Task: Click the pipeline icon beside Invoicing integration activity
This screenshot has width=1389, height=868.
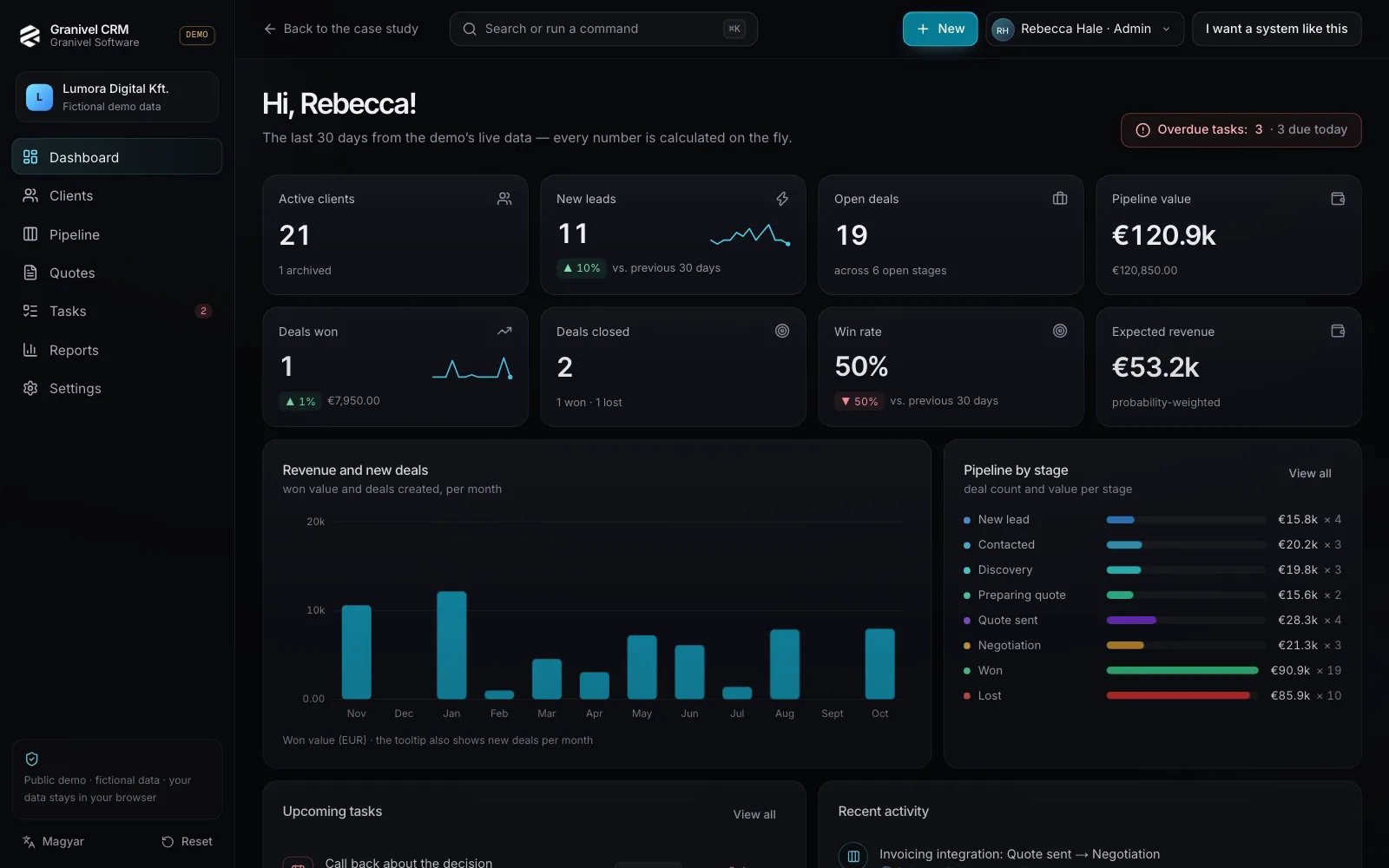Action: [853, 856]
